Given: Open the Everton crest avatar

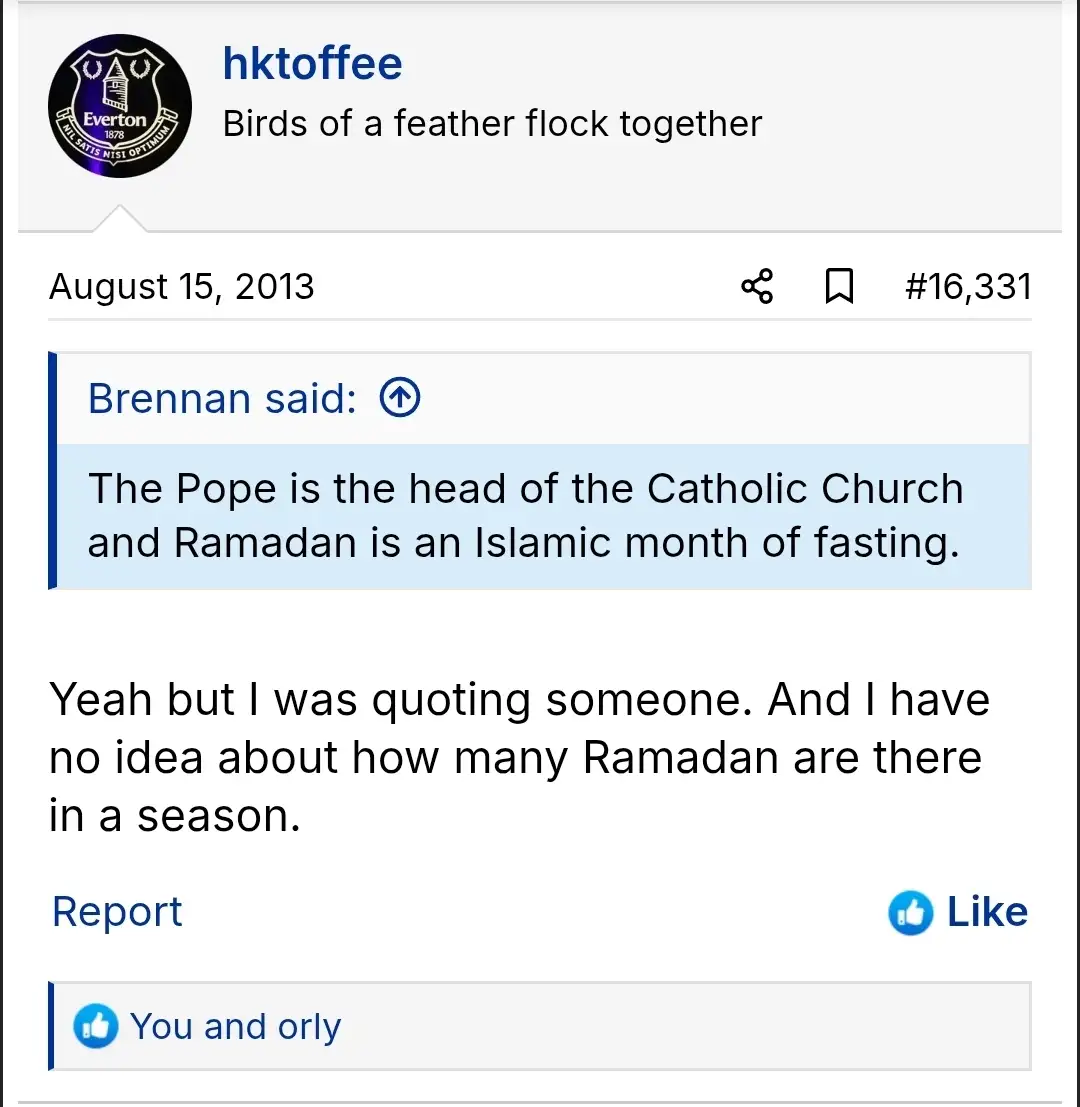Looking at the screenshot, I should tap(120, 106).
